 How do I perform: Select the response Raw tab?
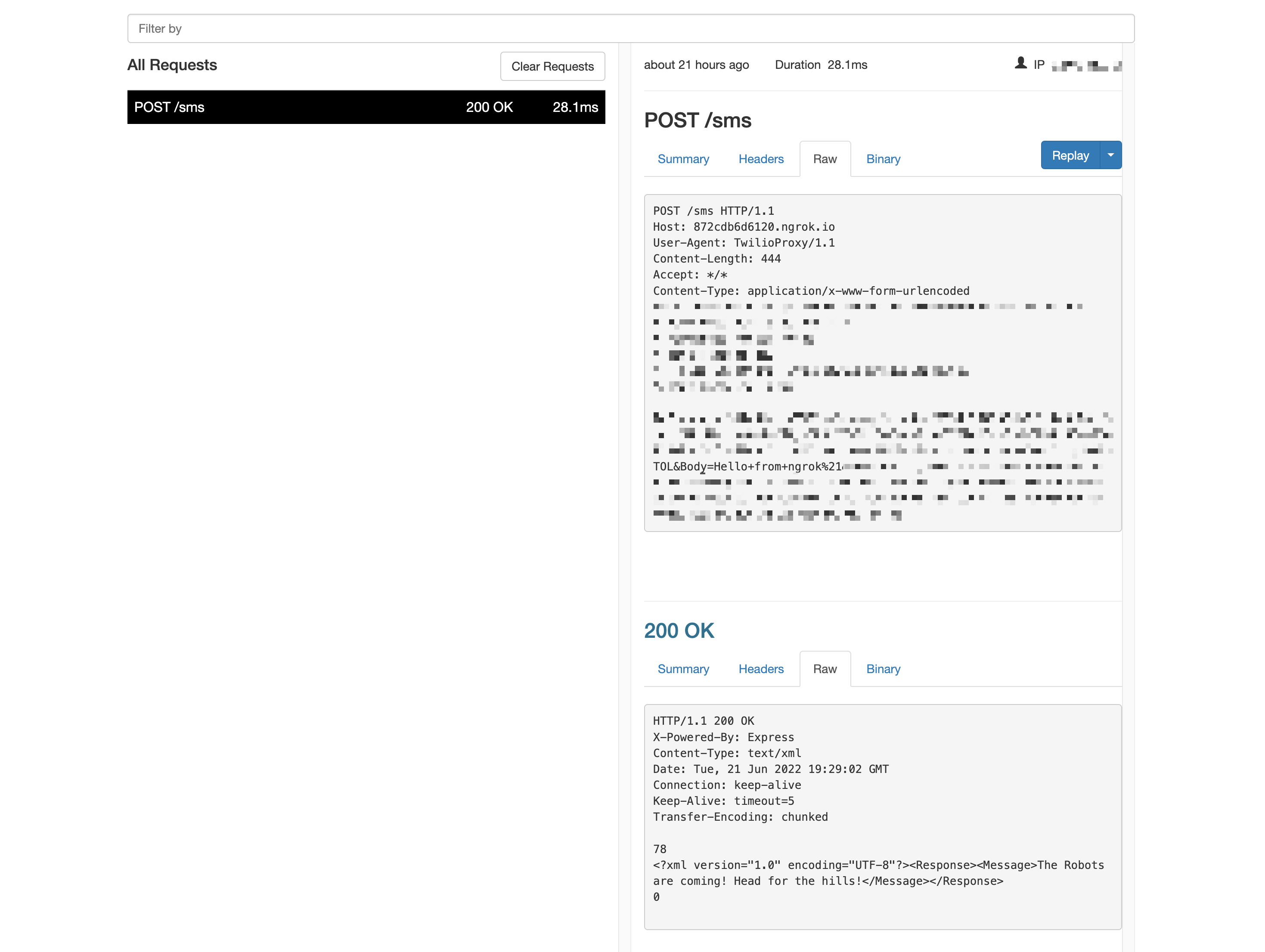coord(825,669)
